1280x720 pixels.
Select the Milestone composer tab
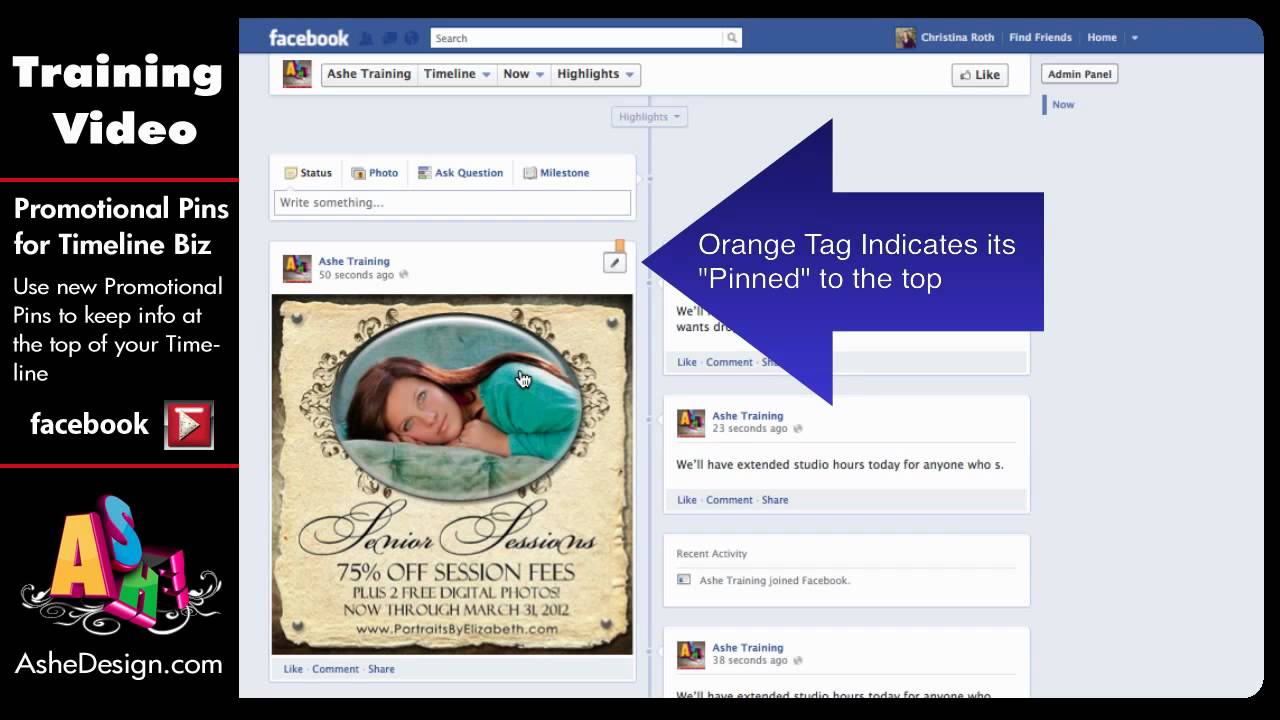(x=556, y=173)
